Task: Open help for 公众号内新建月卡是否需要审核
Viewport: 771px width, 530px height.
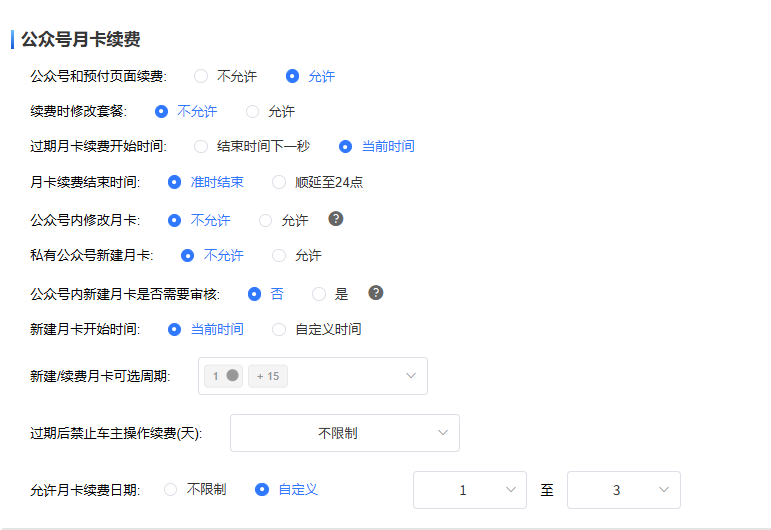Action: point(376,293)
